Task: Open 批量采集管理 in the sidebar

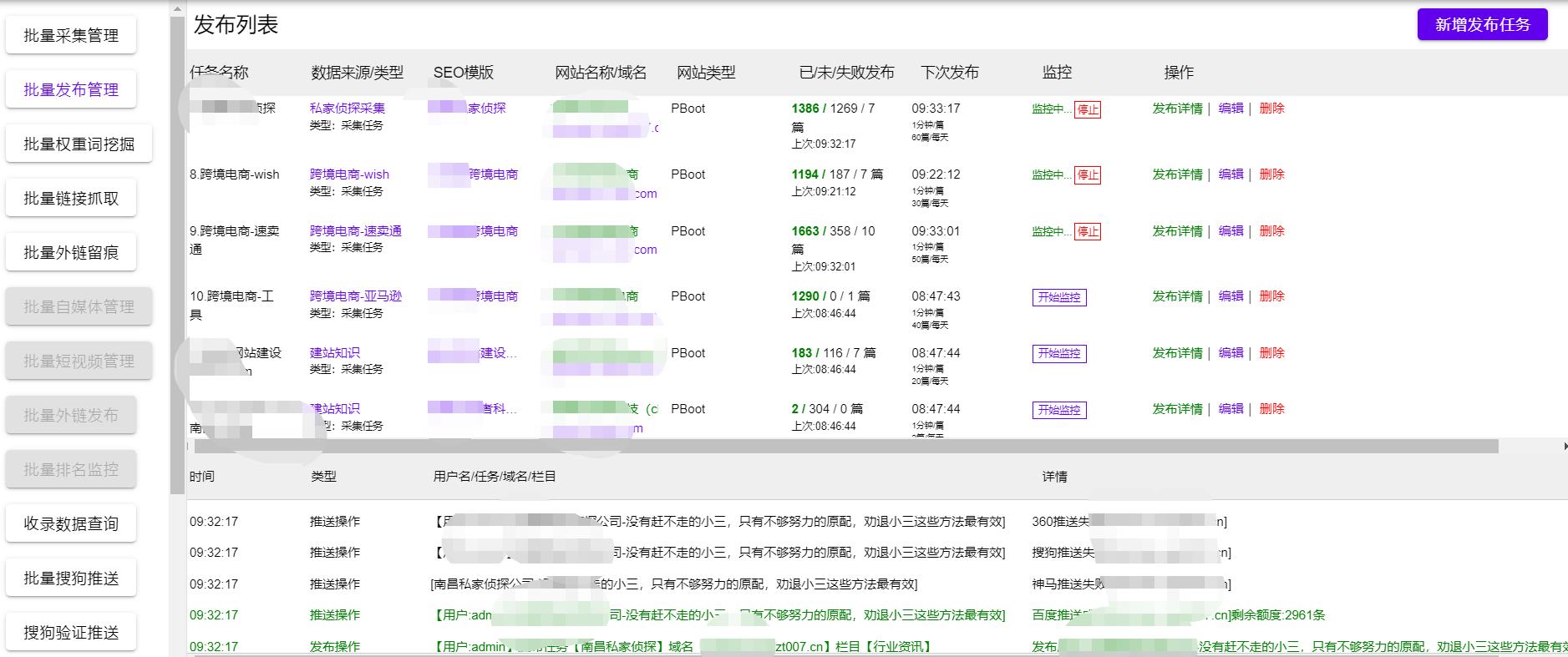Action: click(71, 36)
